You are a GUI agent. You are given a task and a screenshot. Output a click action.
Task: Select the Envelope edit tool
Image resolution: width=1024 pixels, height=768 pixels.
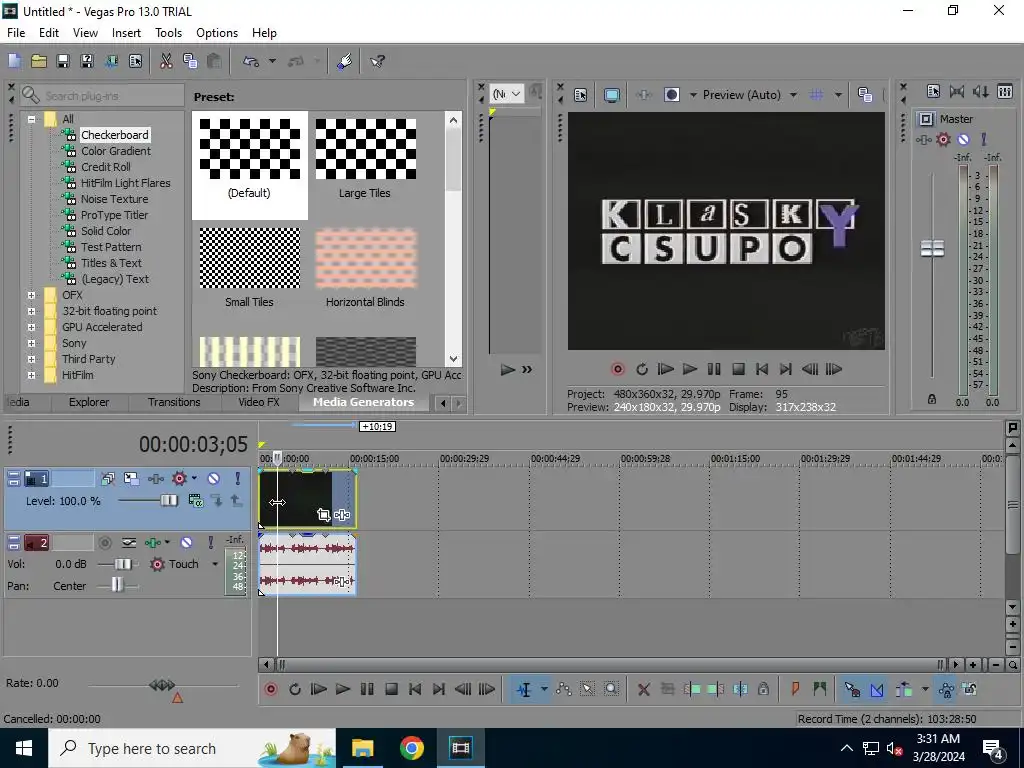[x=564, y=689]
